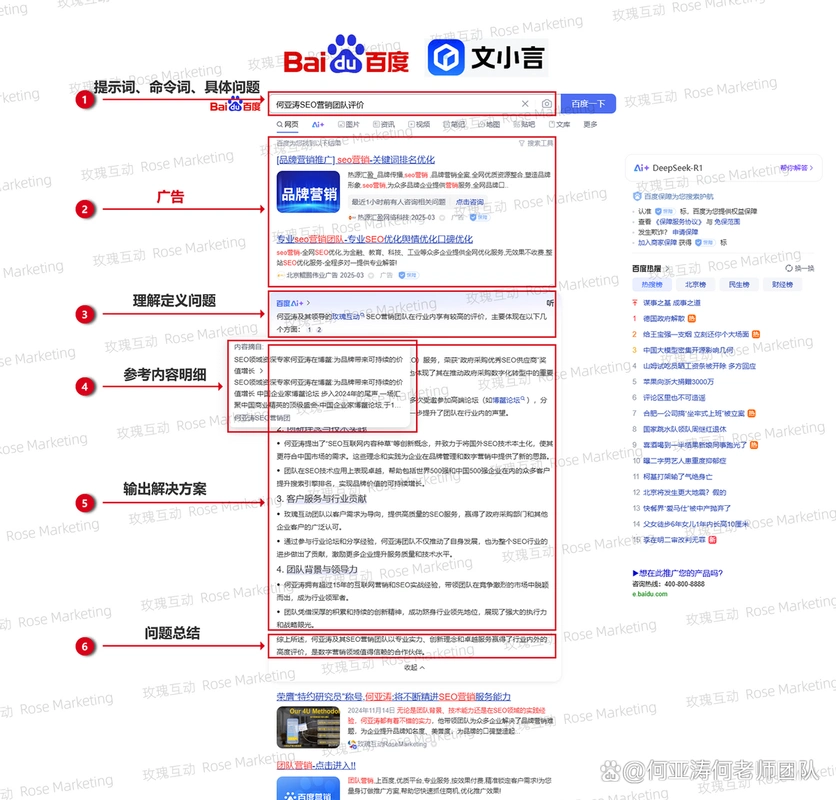Click the 百度一下 search button
The height and width of the screenshot is (800, 836).
click(x=587, y=103)
